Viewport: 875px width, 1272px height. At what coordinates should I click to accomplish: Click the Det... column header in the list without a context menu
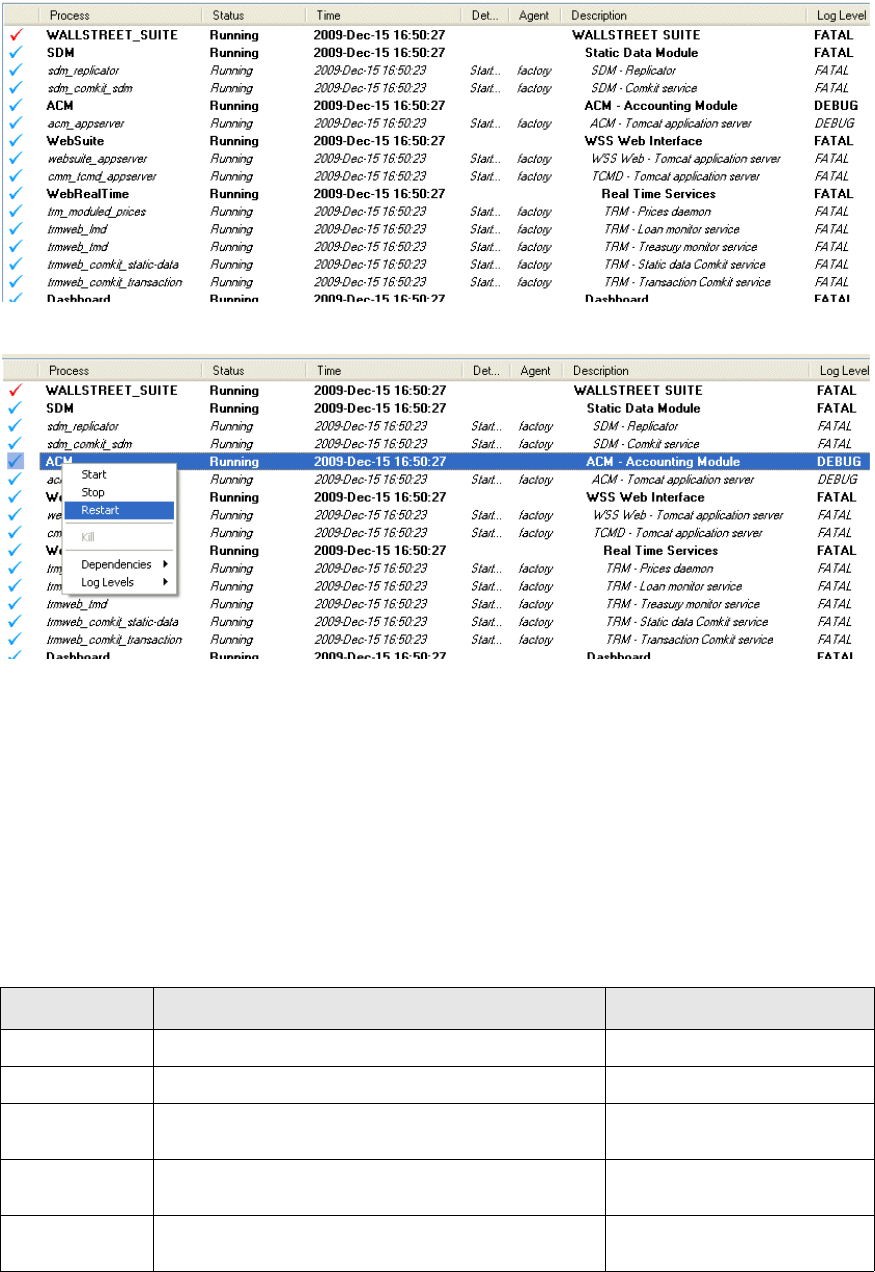tap(486, 16)
